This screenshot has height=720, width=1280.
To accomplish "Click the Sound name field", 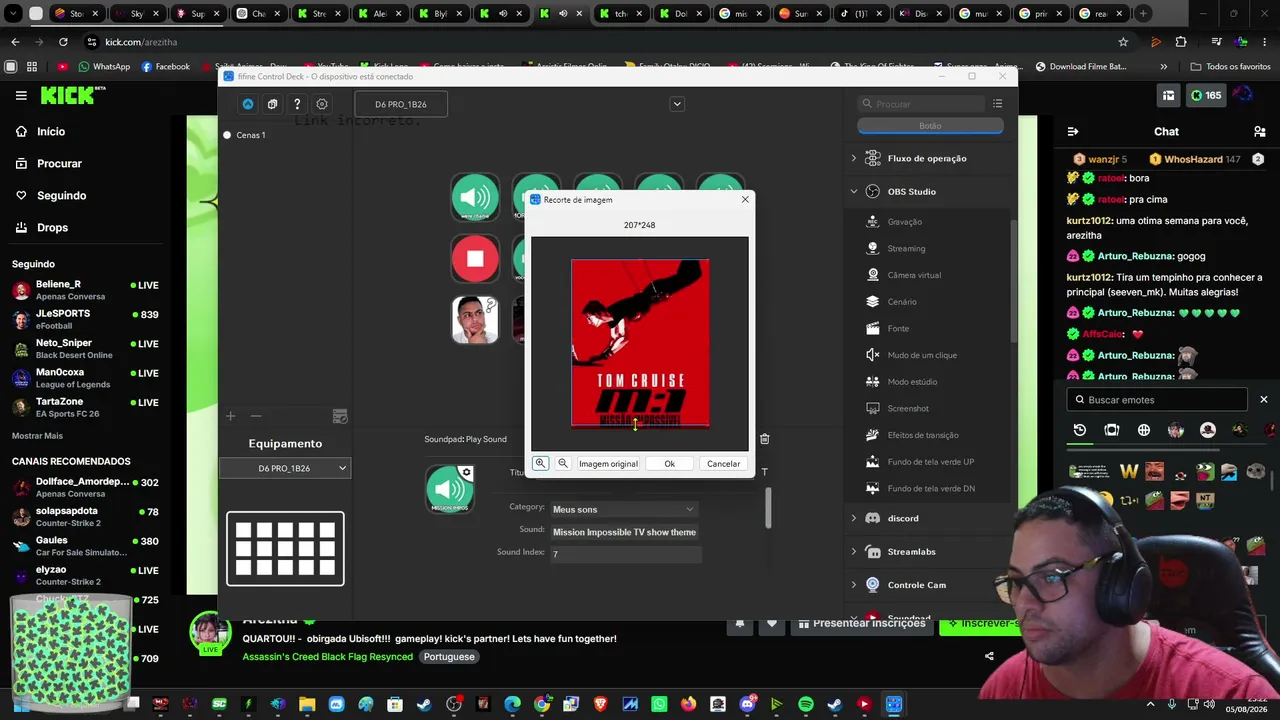I will tap(626, 532).
